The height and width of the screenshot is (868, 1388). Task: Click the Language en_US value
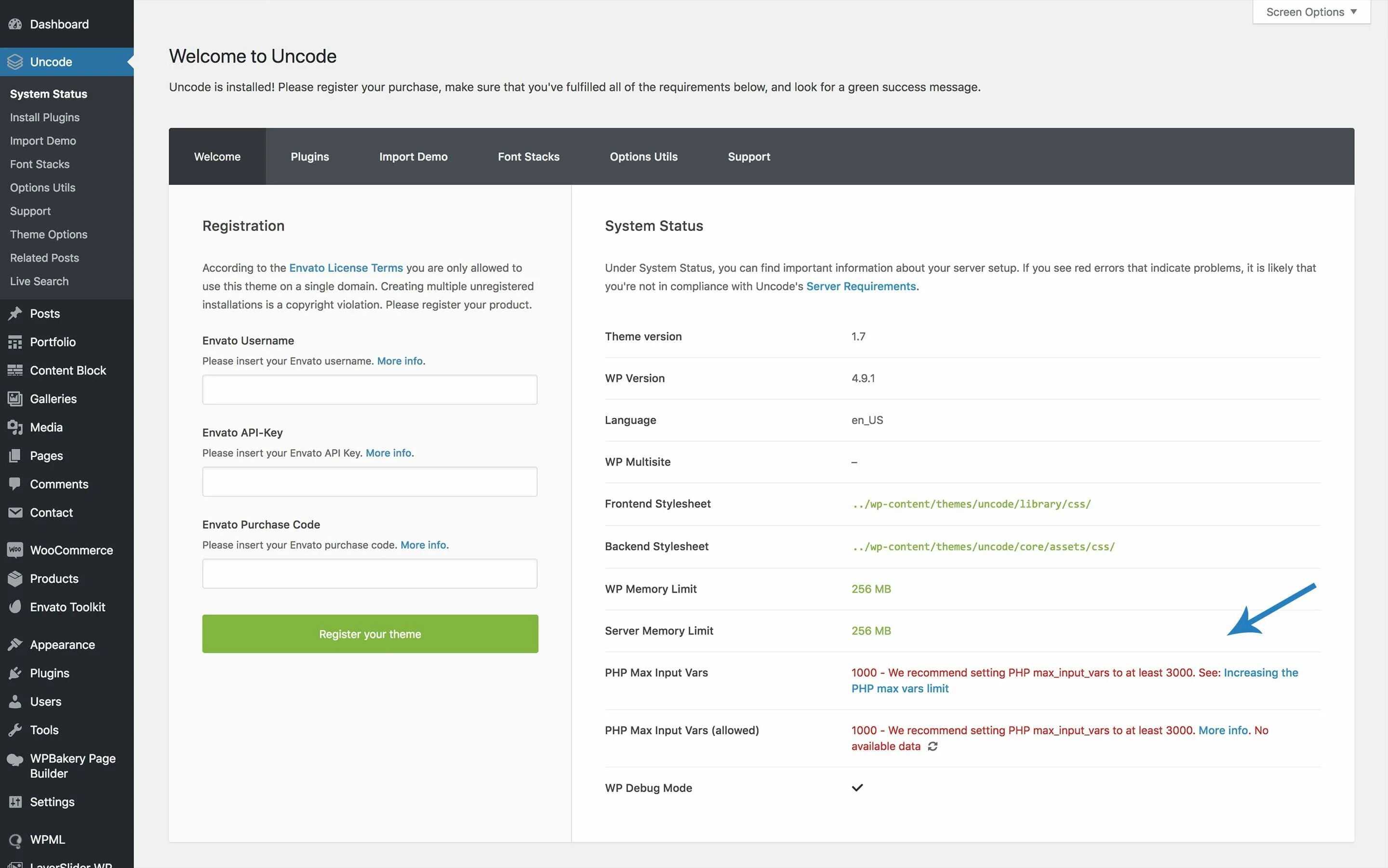[867, 420]
